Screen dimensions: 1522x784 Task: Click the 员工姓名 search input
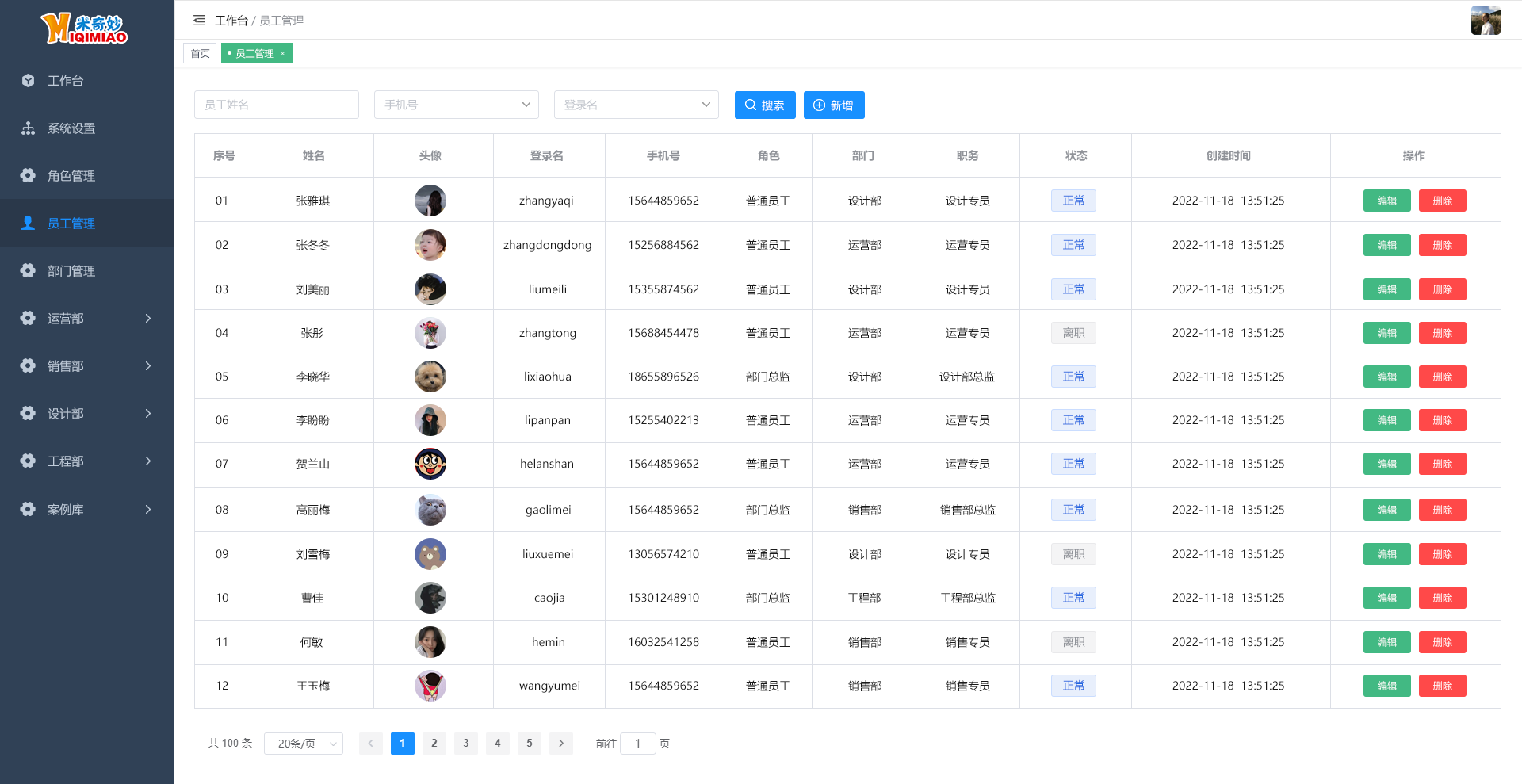[277, 105]
